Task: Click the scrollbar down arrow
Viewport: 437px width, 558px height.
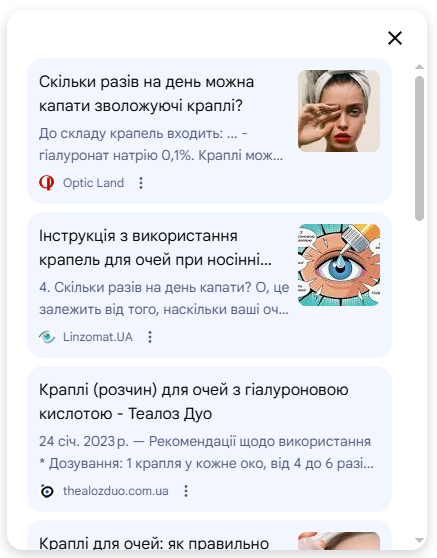Action: 419,541
